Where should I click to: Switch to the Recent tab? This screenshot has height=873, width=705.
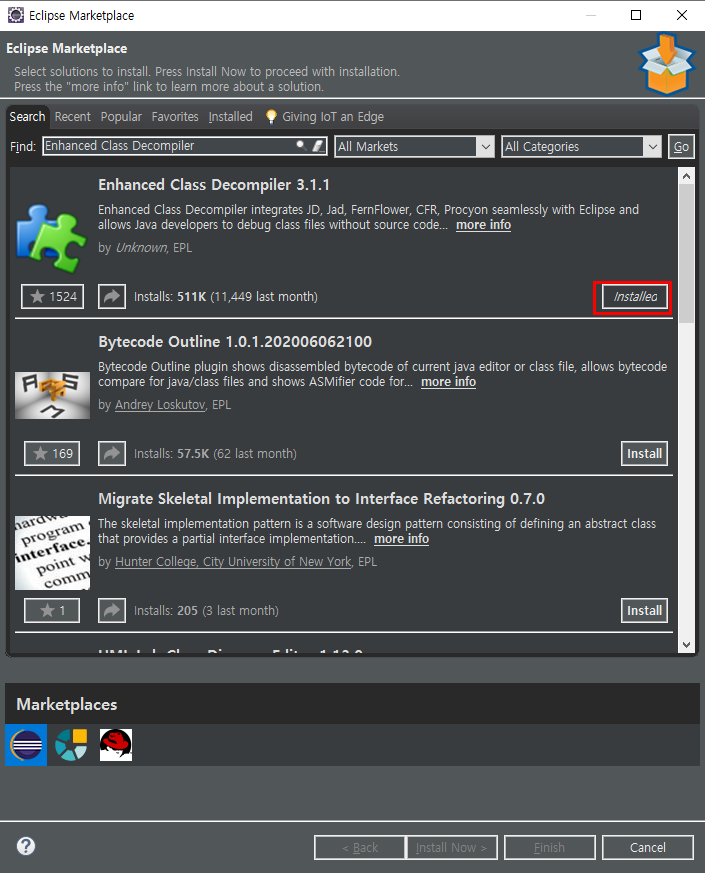pos(72,116)
